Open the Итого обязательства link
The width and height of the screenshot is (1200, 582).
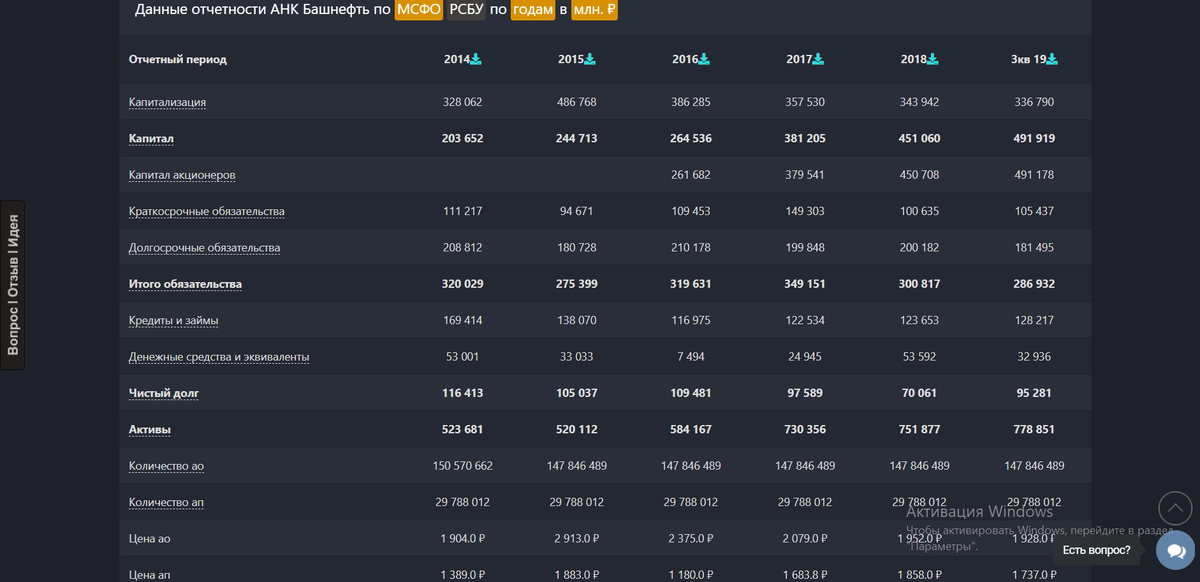pyautogui.click(x=185, y=284)
